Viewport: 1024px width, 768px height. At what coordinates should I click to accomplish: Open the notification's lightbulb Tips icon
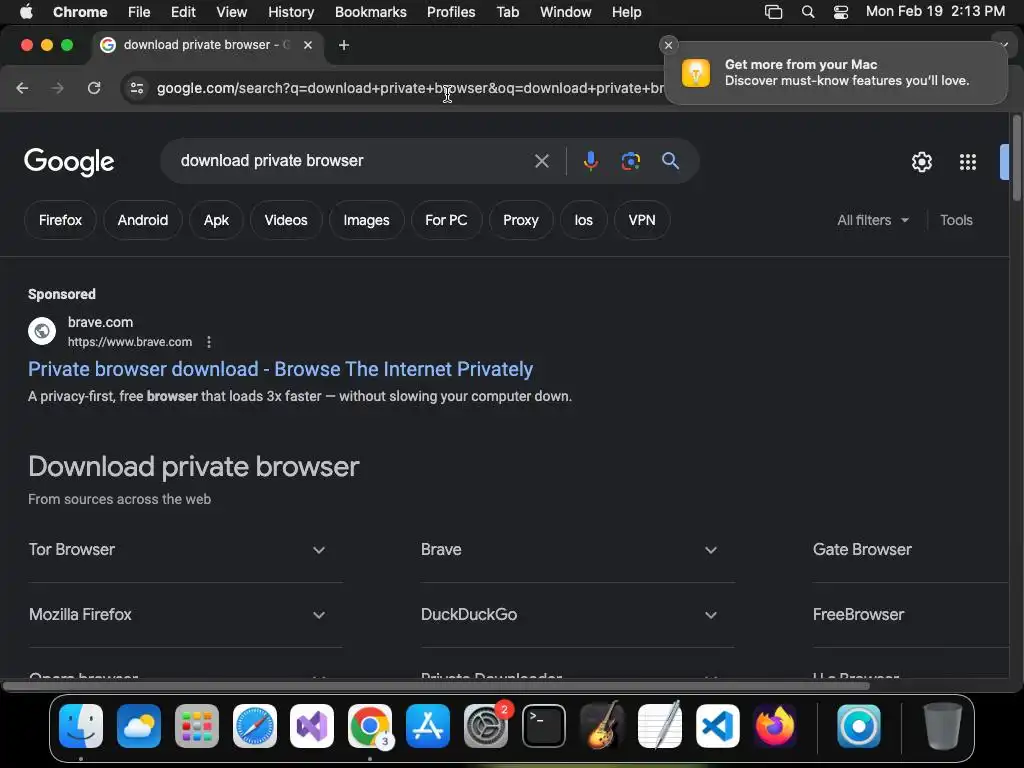(696, 72)
